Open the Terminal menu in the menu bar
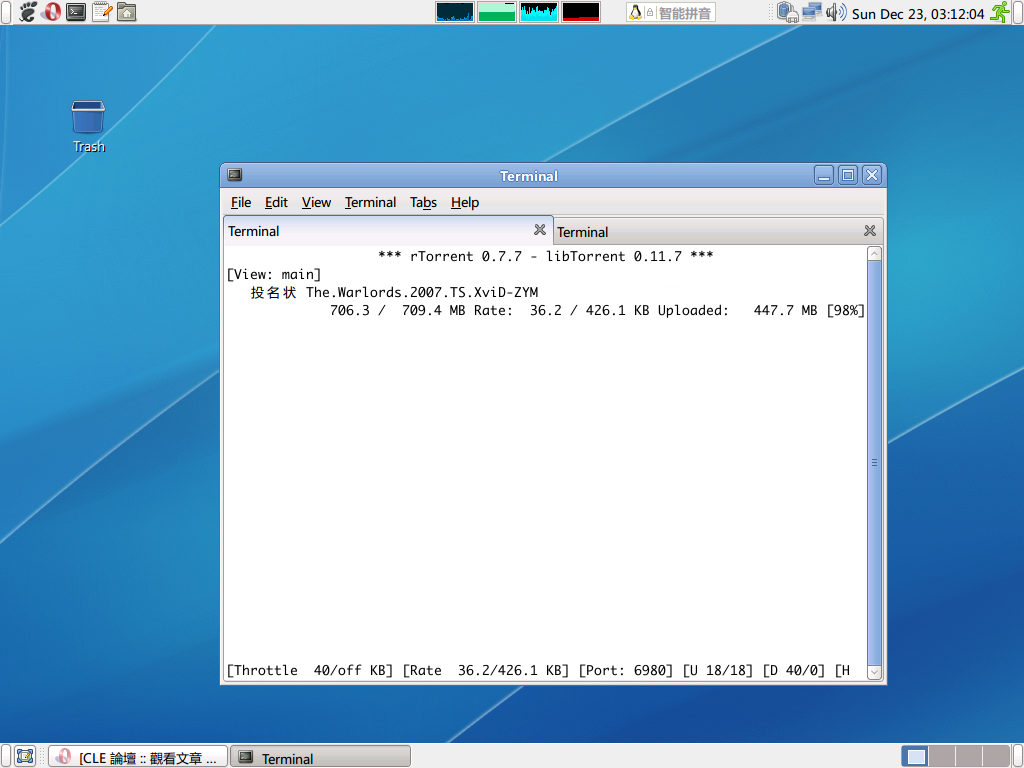 pyautogui.click(x=370, y=202)
